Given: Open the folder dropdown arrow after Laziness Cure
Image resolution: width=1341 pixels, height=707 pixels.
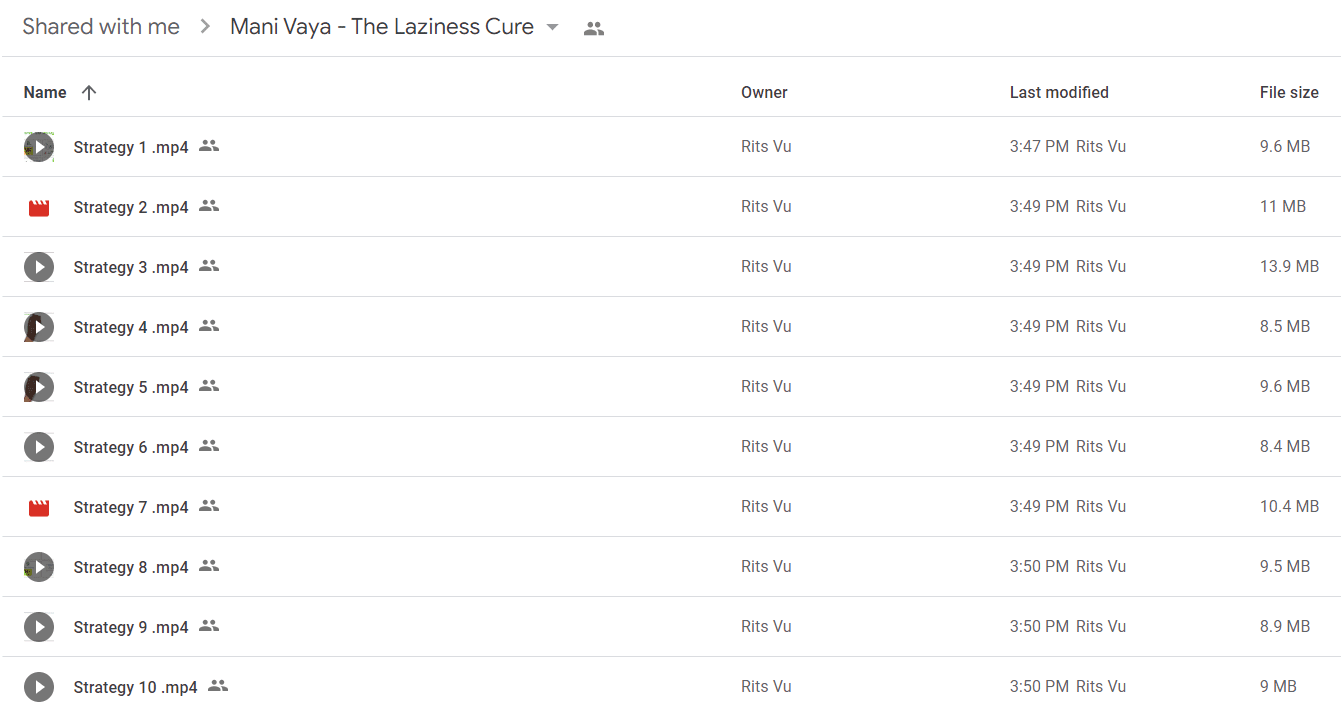Looking at the screenshot, I should click(553, 27).
